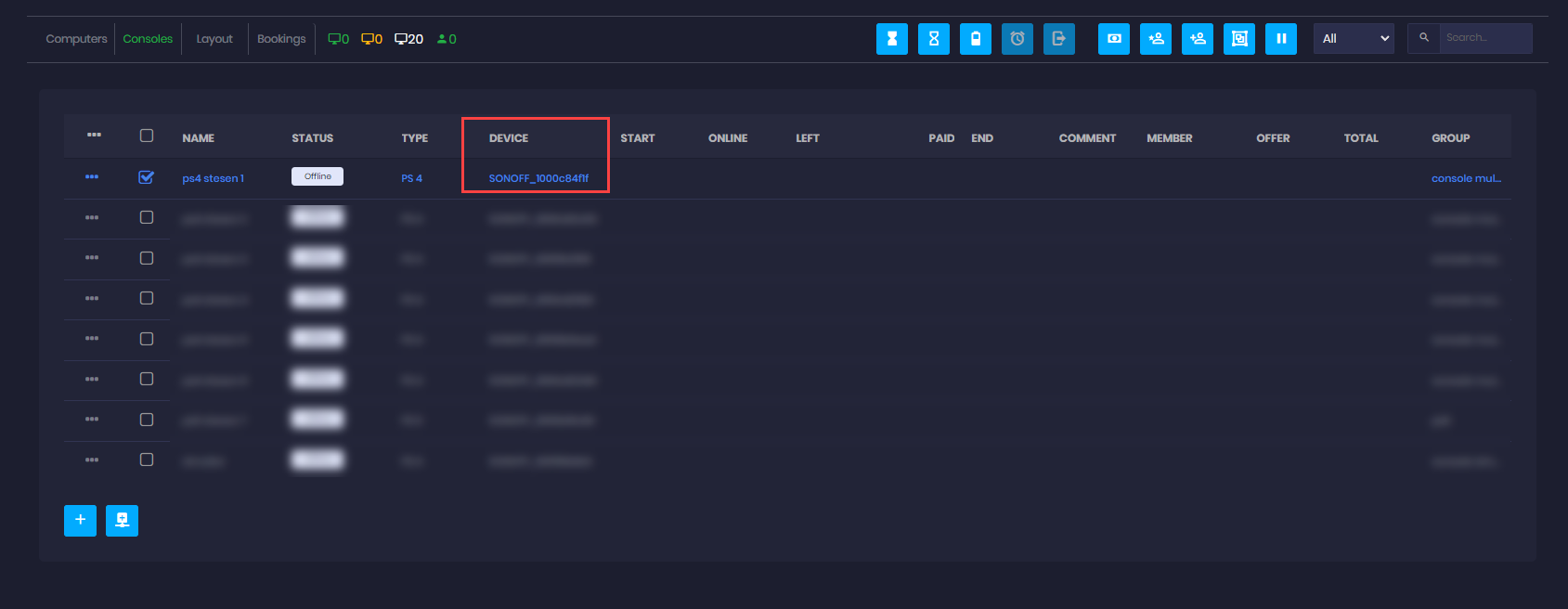The image size is (1568, 609).
Task: Open the Bookings tab
Action: [x=281, y=39]
